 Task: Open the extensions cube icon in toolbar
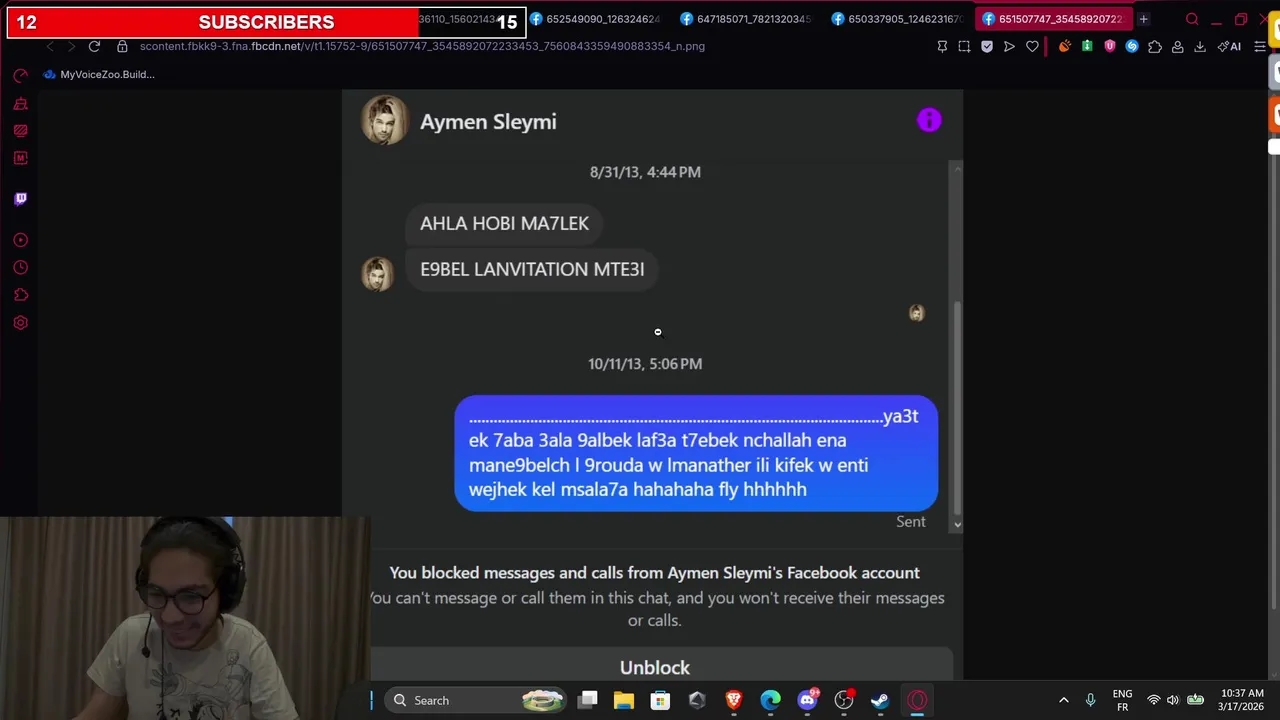click(1155, 46)
